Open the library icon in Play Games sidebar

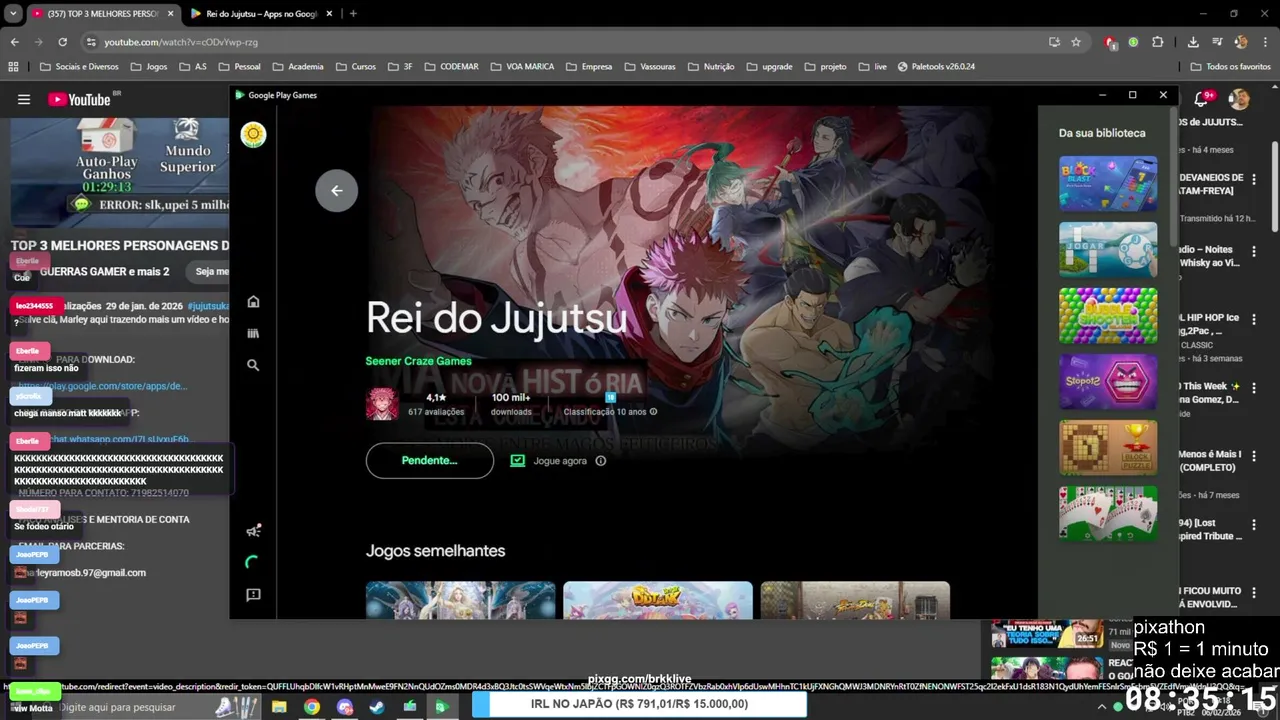click(253, 333)
